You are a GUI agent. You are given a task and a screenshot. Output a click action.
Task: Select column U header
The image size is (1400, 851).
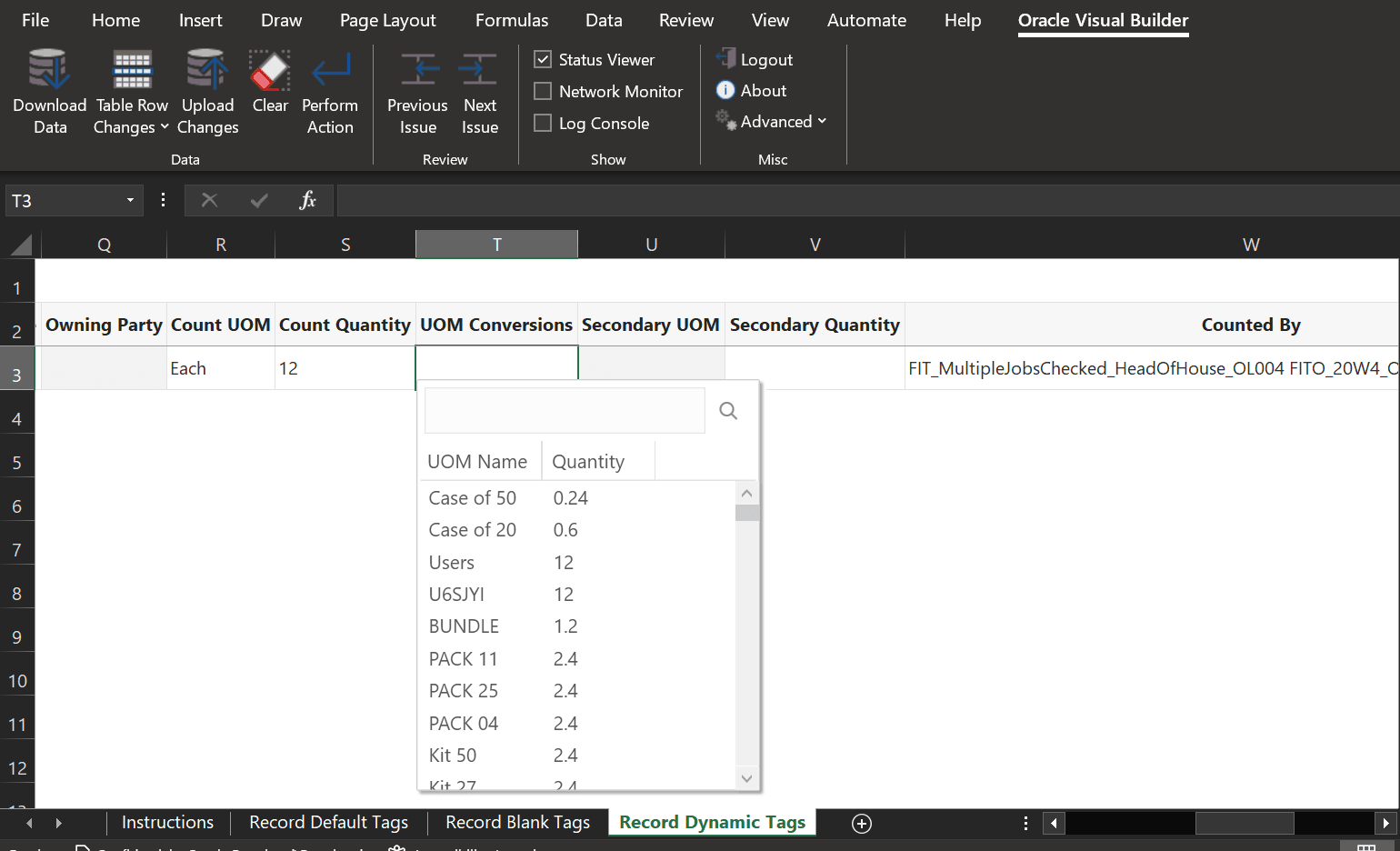[x=651, y=244]
